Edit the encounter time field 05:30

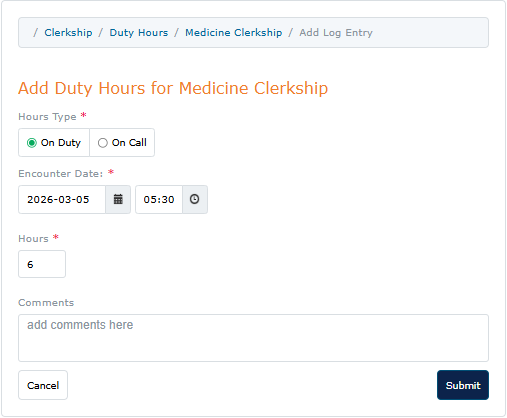[x=159, y=199]
